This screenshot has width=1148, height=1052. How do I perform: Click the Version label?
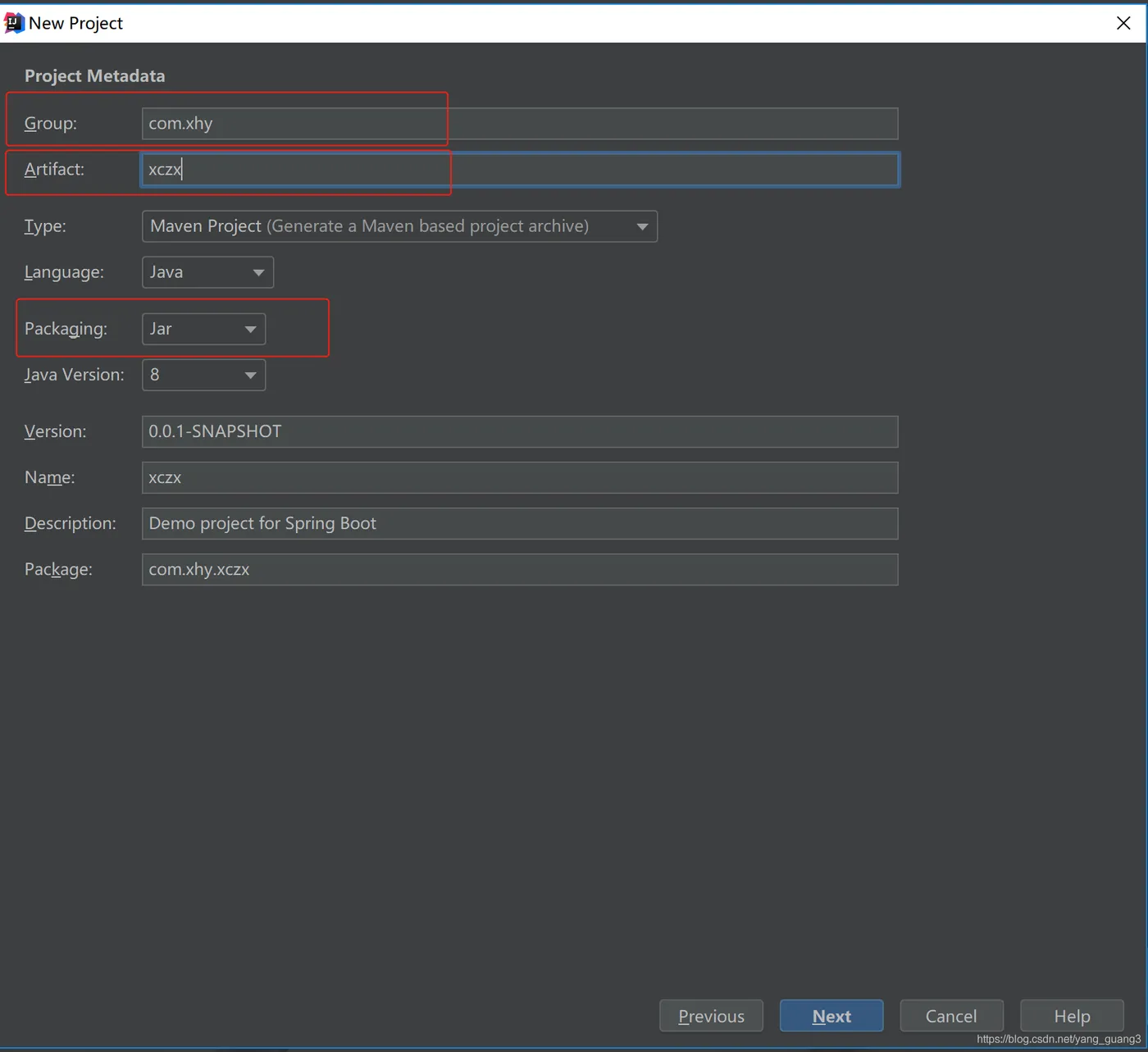[x=55, y=430]
